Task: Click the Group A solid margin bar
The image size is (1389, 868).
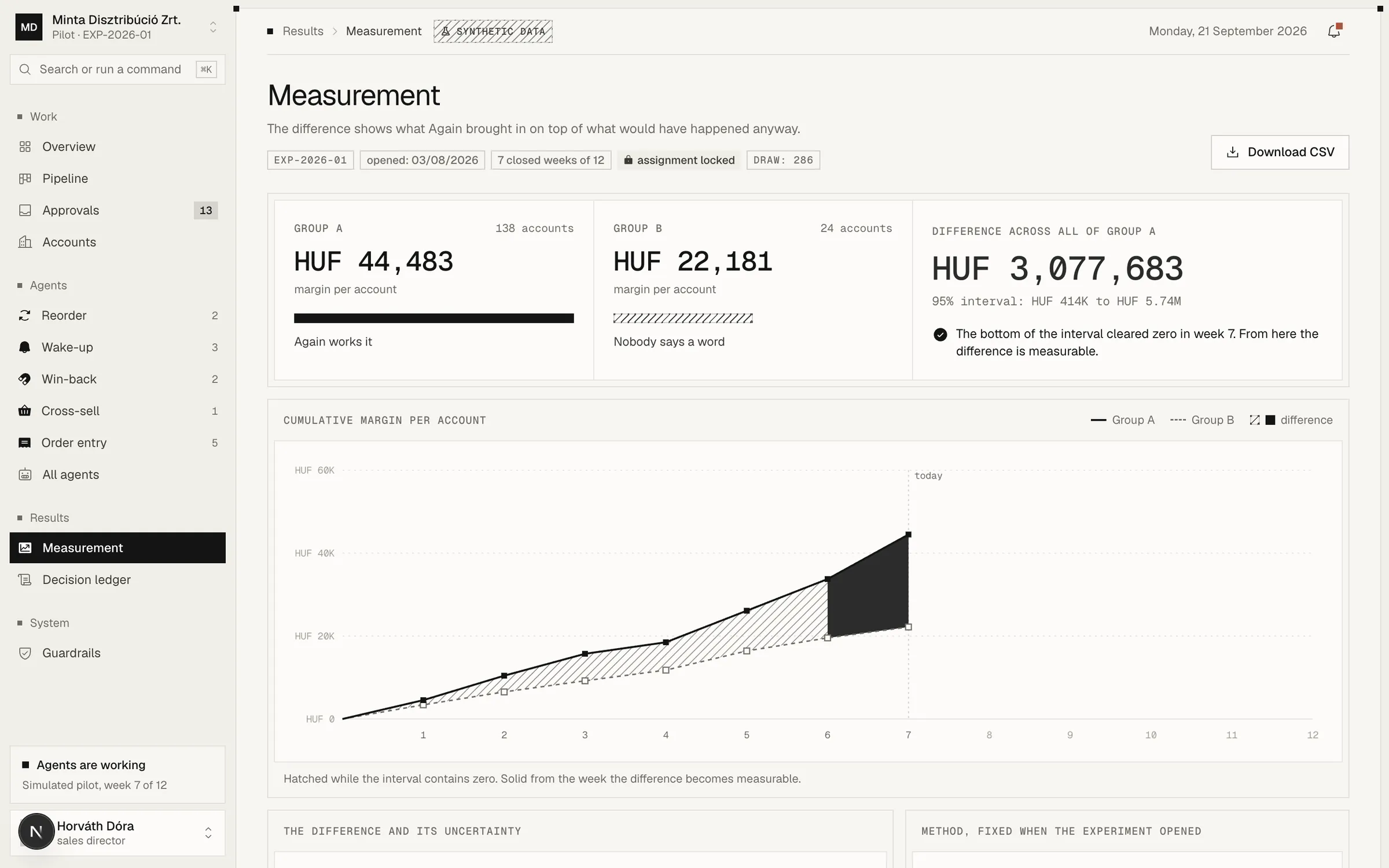Action: pos(434,318)
